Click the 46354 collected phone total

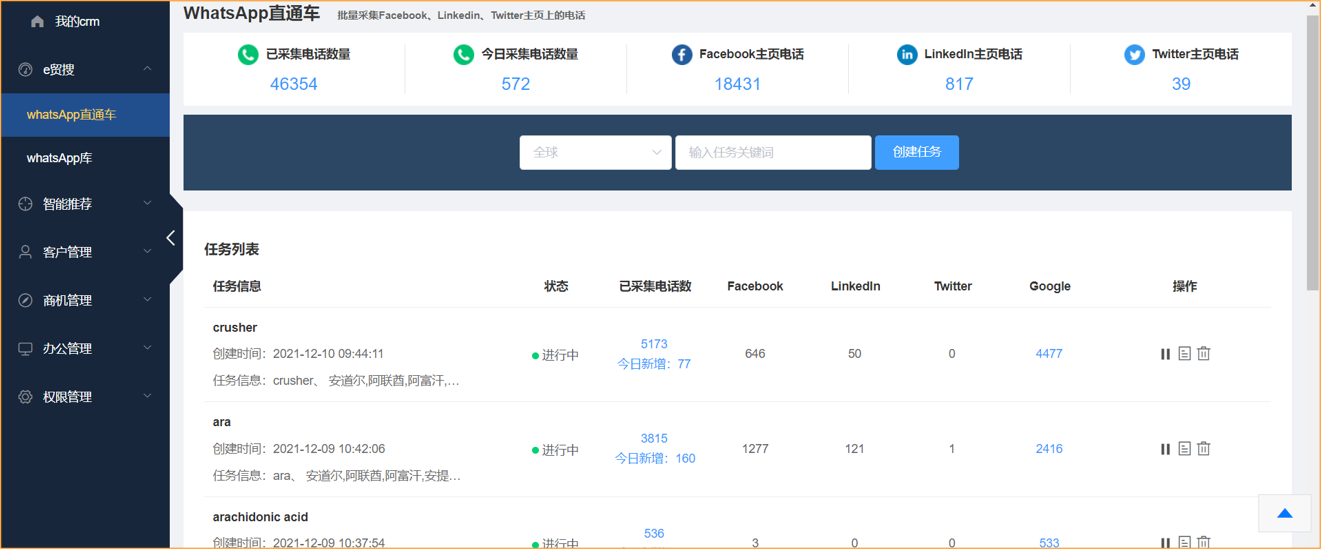point(294,84)
